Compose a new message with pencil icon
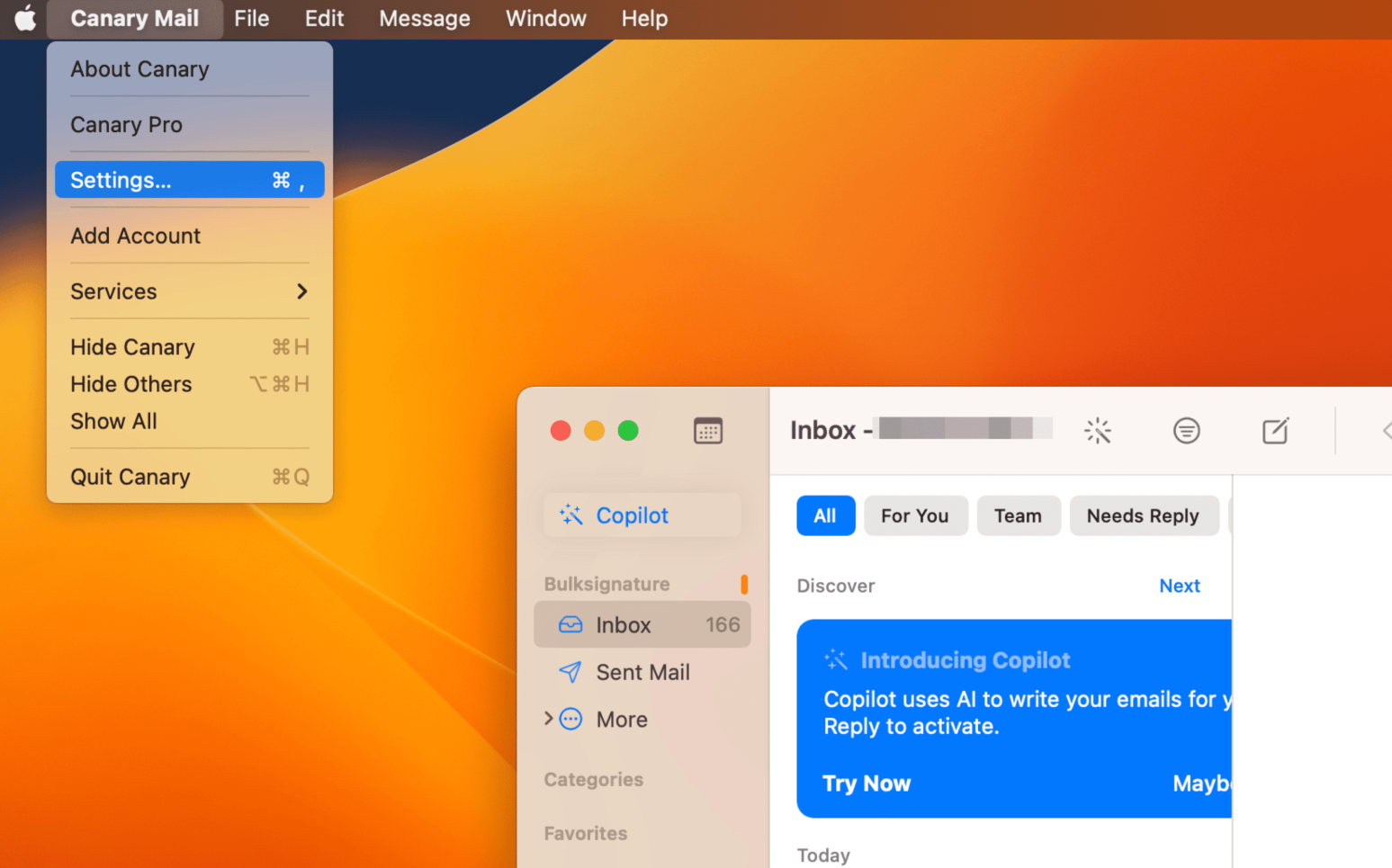Viewport: 1392px width, 868px height. 1275,431
